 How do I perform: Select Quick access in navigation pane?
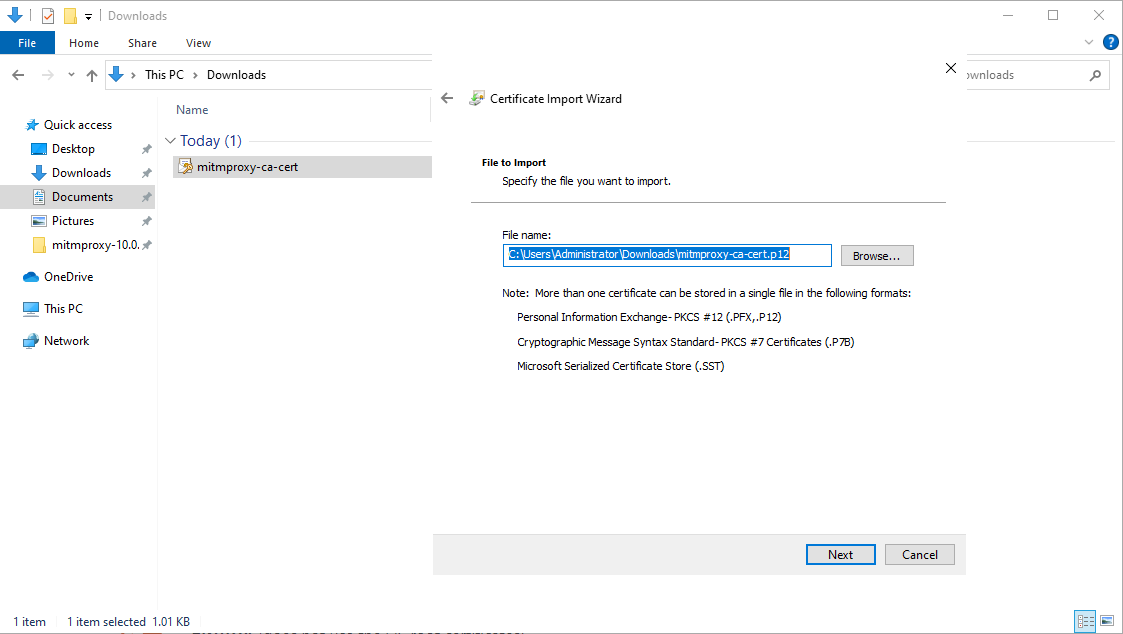(x=78, y=125)
